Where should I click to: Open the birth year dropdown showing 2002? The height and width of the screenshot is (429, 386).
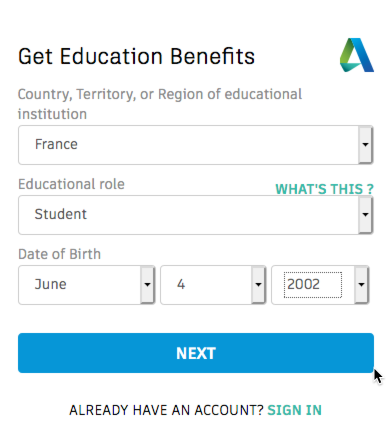click(x=320, y=285)
